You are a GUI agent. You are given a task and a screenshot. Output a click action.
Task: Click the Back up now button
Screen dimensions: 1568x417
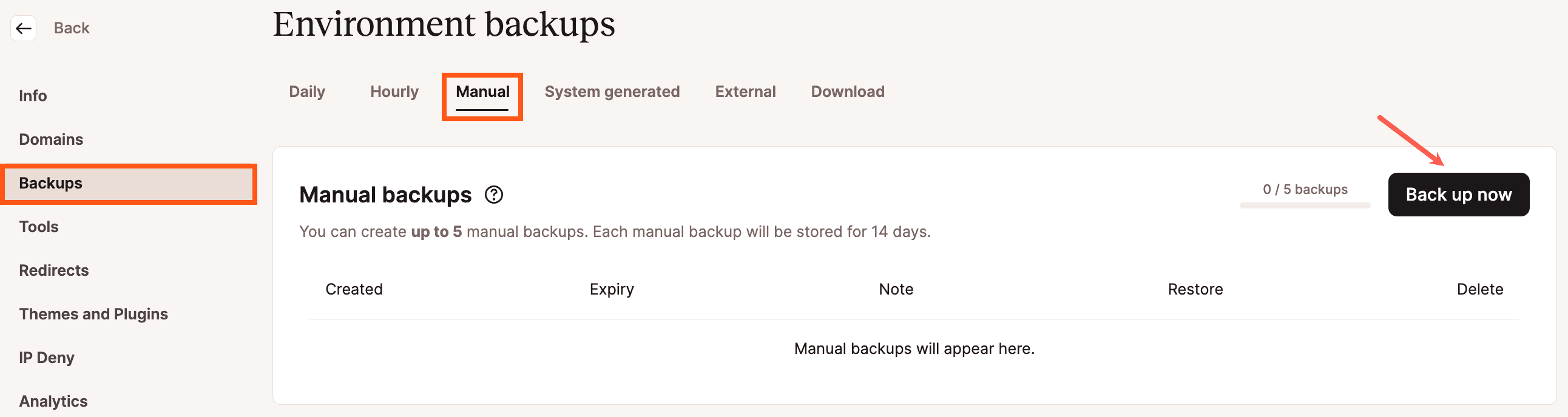tap(1458, 195)
